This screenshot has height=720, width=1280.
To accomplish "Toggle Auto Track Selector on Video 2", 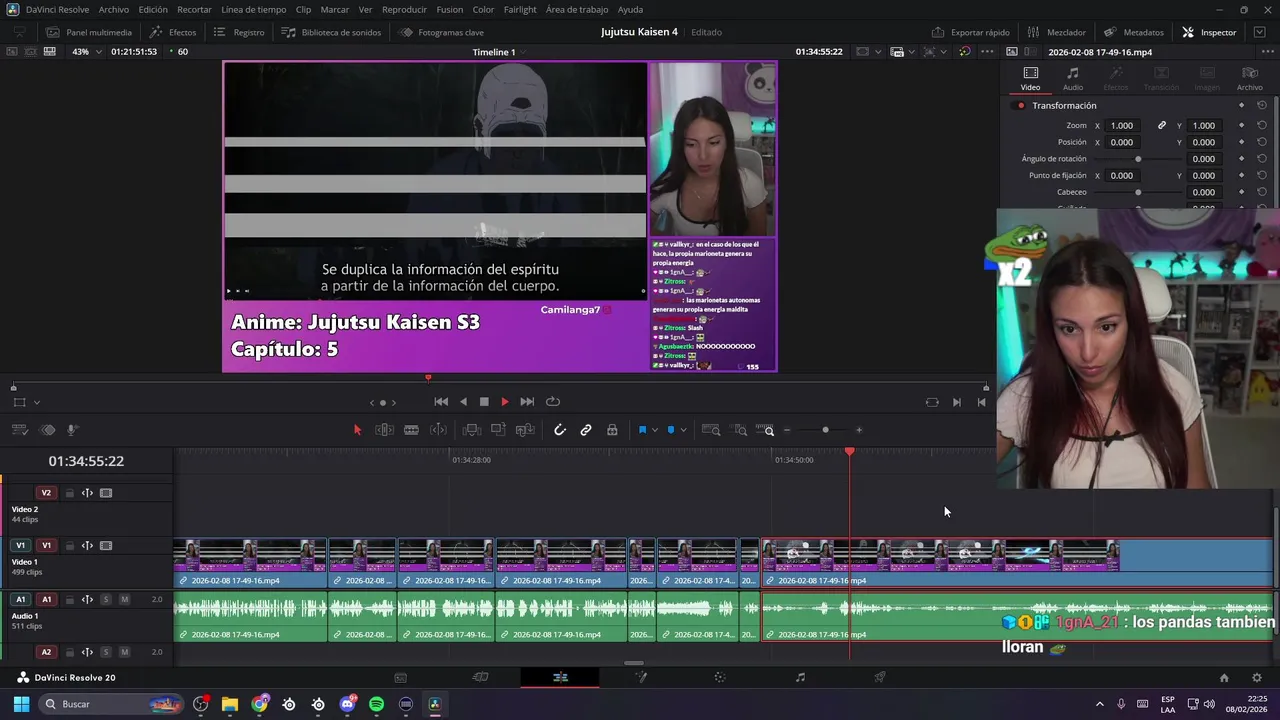I will (x=87, y=493).
